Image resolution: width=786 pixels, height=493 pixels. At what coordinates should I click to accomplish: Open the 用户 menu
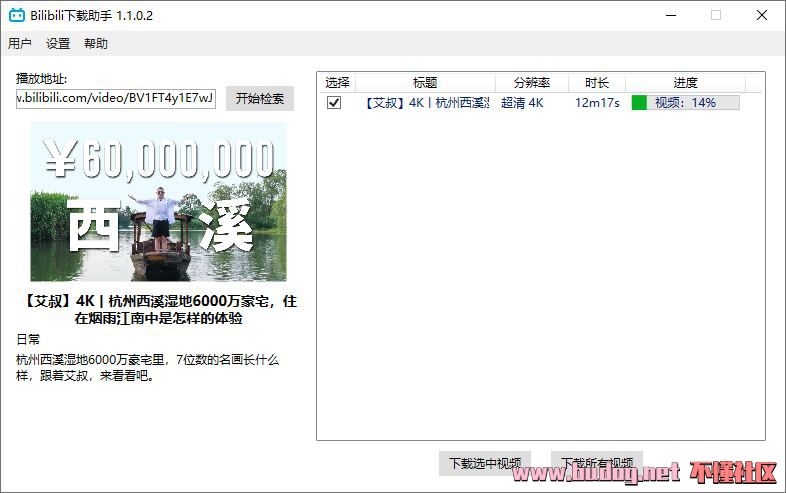point(20,44)
